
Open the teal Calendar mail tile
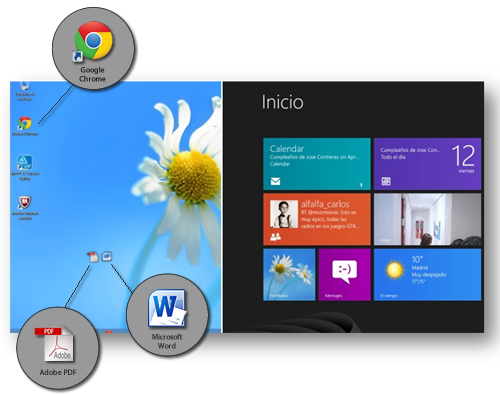317,164
